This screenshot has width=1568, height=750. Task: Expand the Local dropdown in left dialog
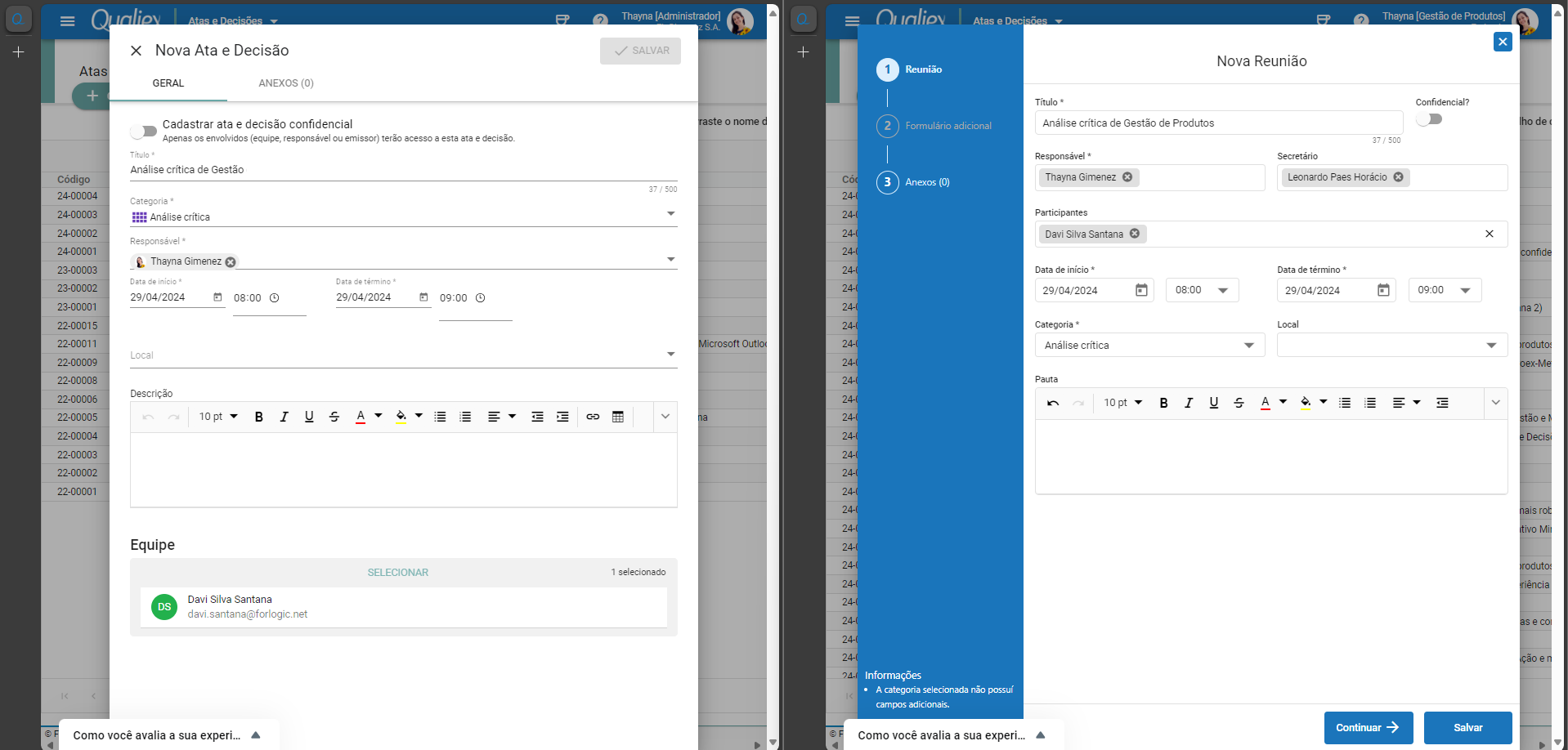click(x=671, y=355)
